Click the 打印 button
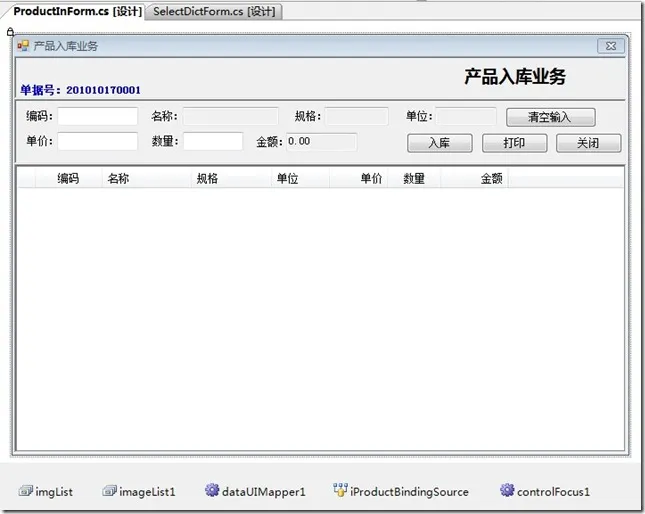Image resolution: width=645 pixels, height=514 pixels. tap(514, 143)
